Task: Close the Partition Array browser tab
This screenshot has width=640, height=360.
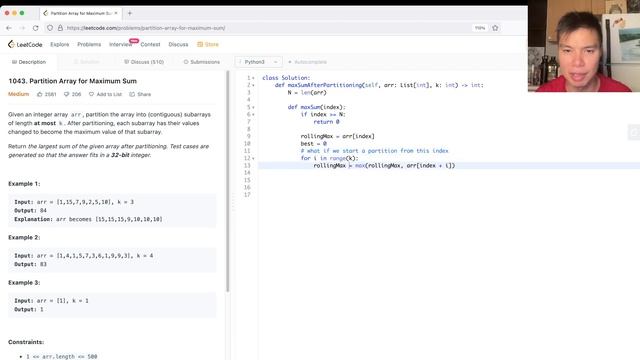Action: [116, 13]
